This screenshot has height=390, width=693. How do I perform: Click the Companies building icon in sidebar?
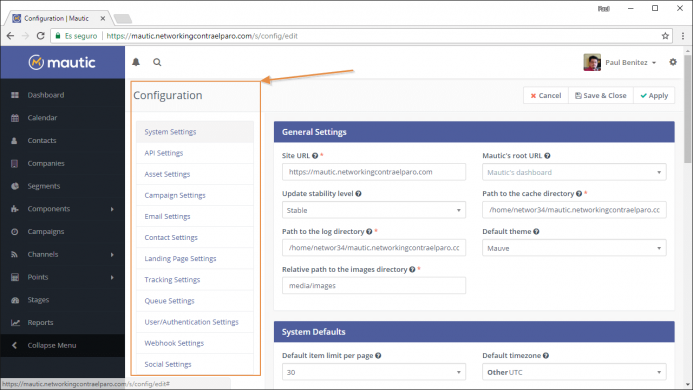15,164
